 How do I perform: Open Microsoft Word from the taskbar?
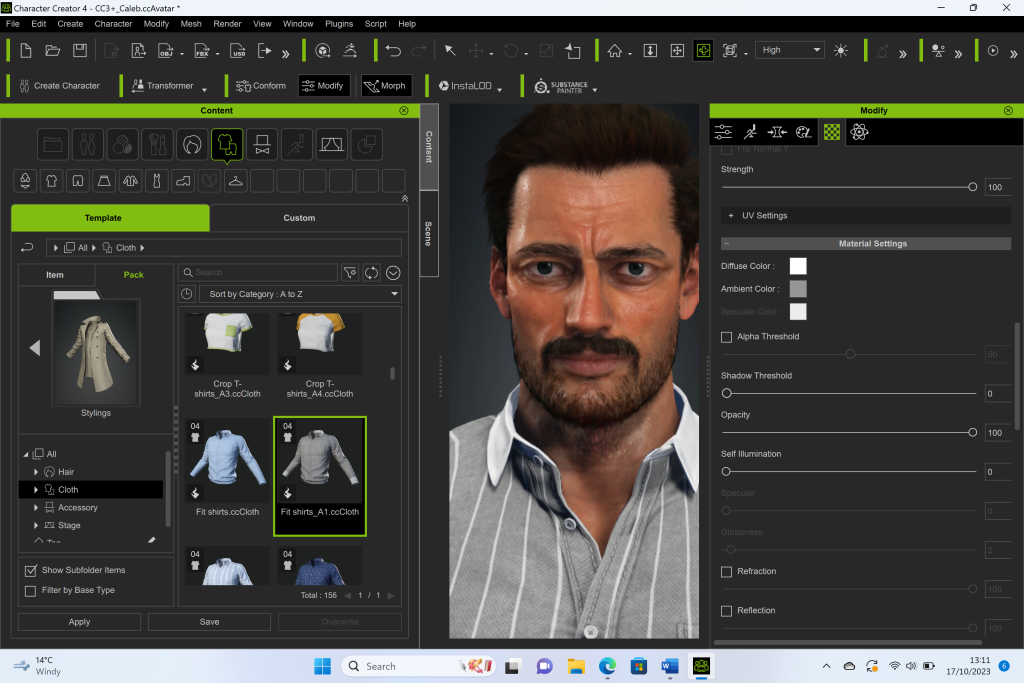tap(669, 666)
